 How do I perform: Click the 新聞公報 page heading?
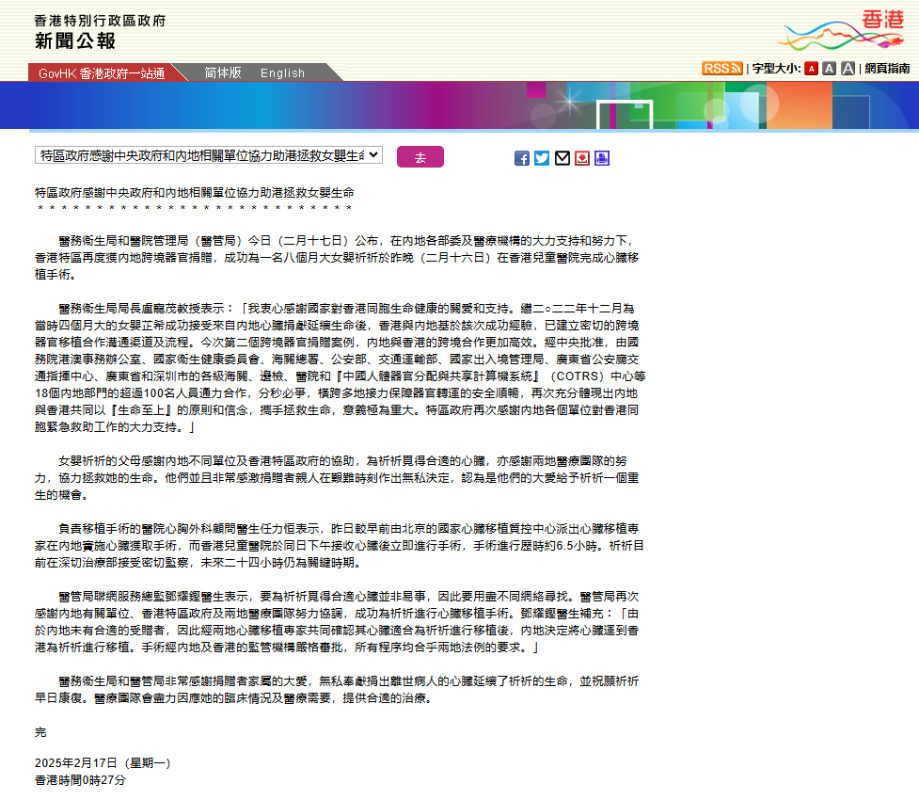click(75, 41)
